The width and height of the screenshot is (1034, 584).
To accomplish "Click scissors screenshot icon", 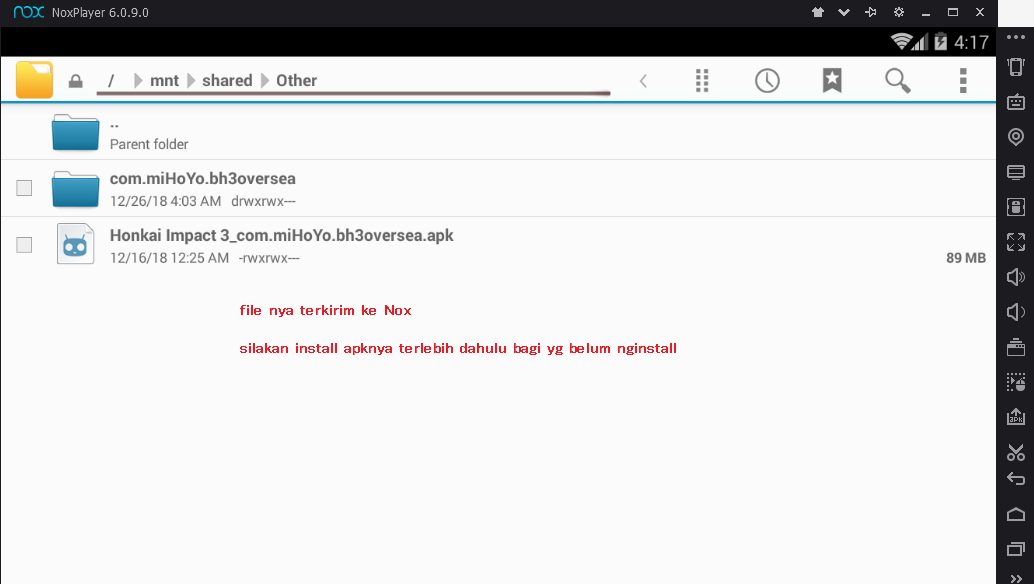I will coord(1016,452).
